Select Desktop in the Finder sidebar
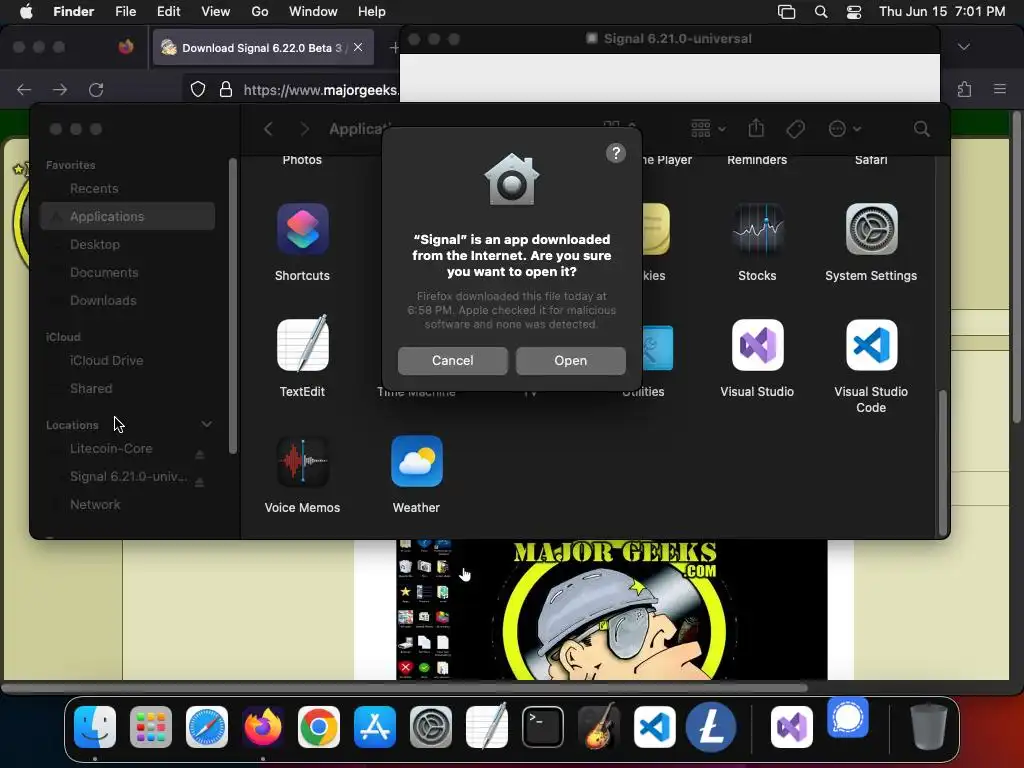This screenshot has width=1024, height=768. point(127,244)
